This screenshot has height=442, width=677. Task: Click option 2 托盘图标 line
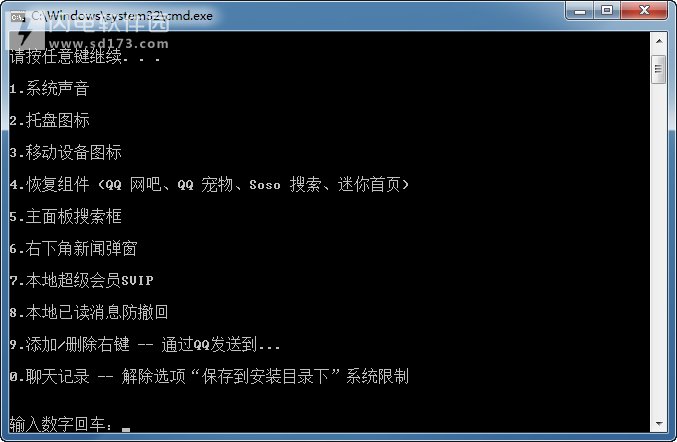coord(49,120)
